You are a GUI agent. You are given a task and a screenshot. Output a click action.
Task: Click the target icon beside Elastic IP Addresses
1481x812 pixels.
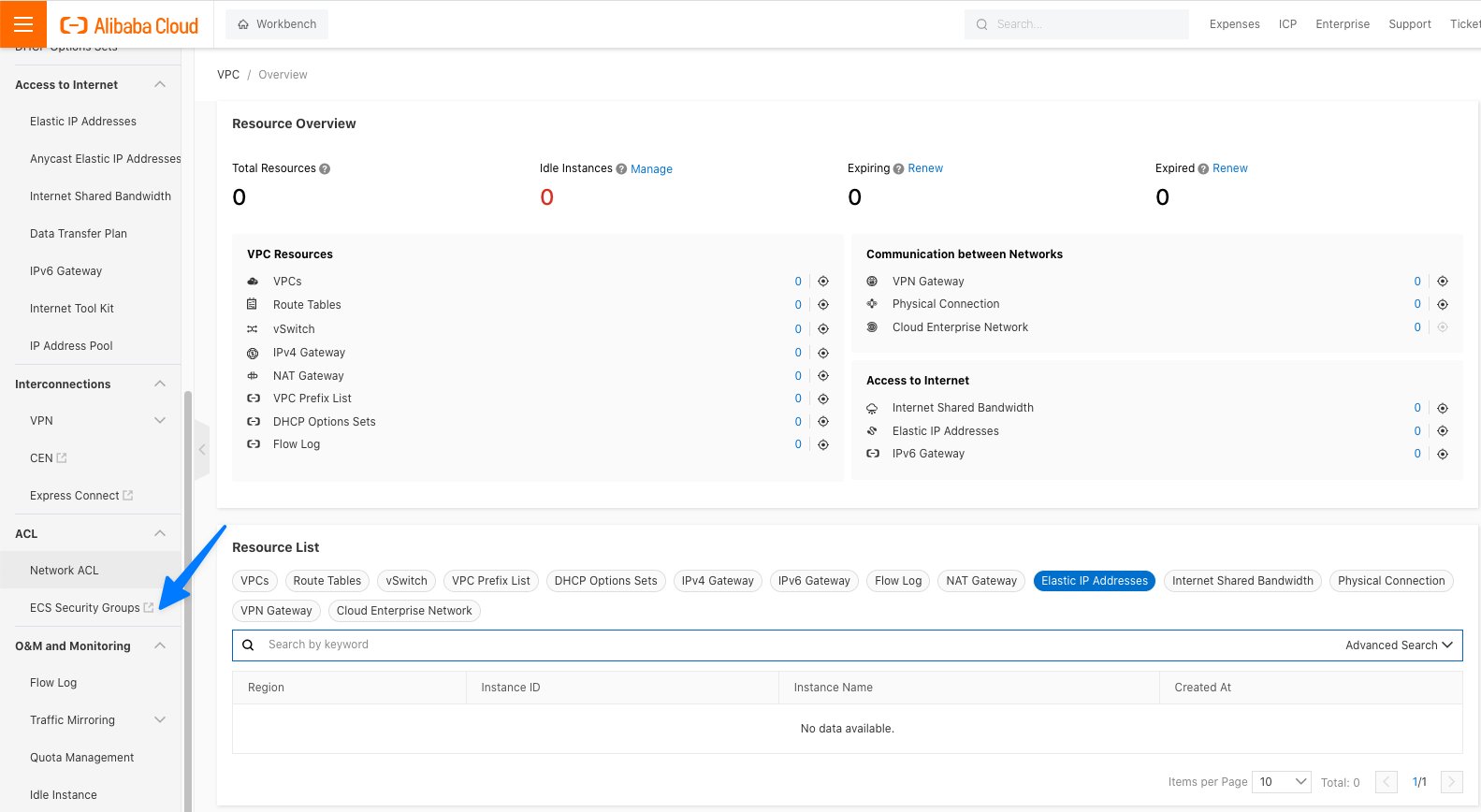[x=1443, y=431]
